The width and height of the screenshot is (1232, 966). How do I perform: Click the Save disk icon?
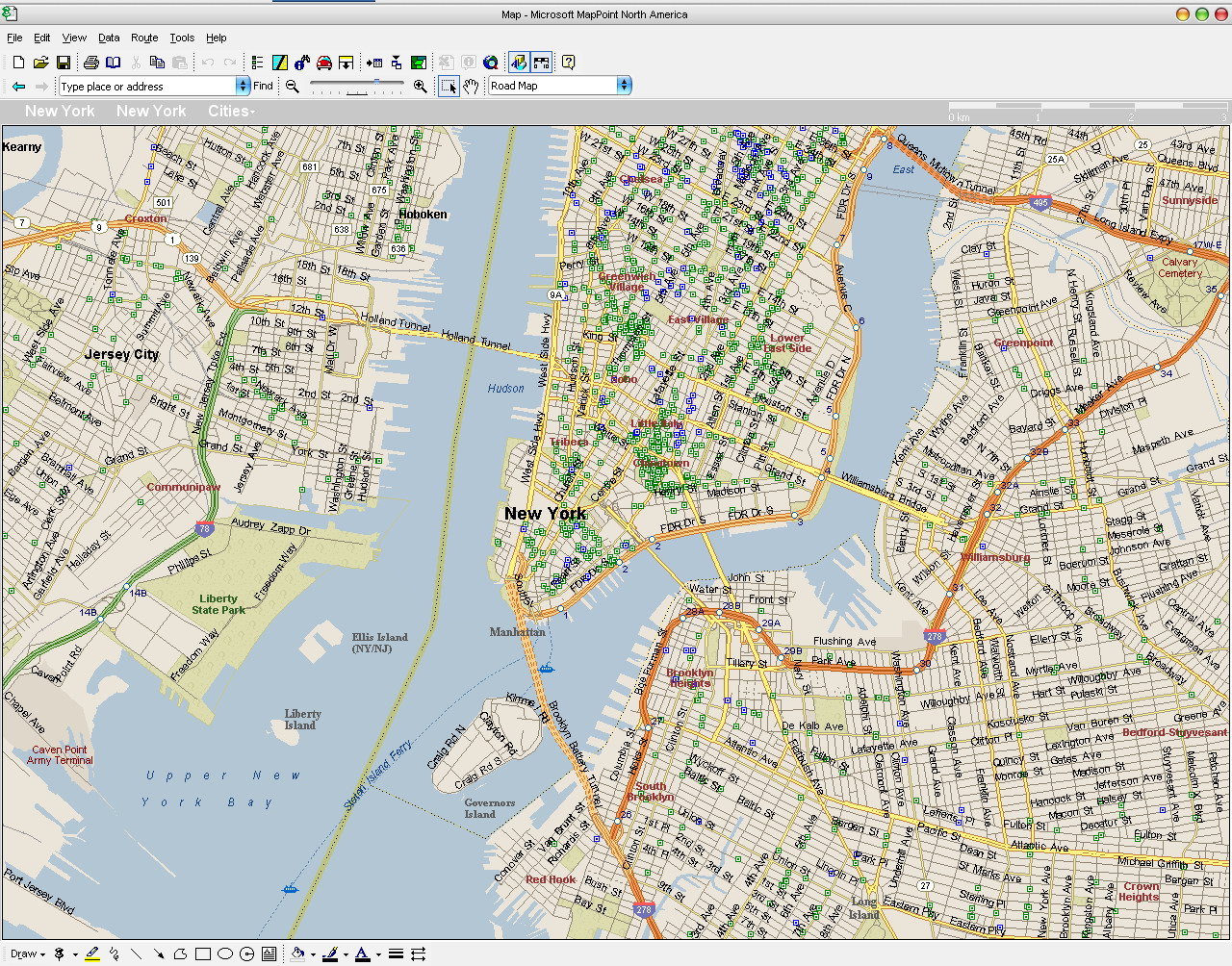point(63,63)
